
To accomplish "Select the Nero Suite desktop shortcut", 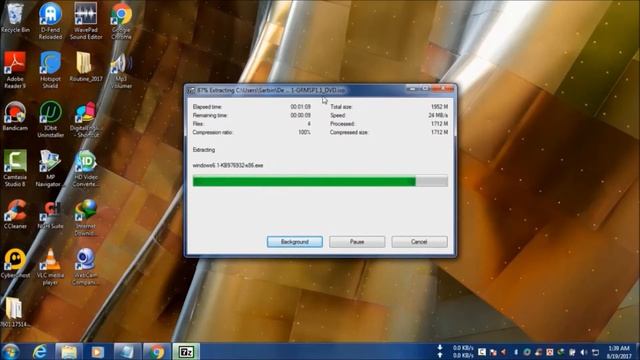I will point(51,214).
